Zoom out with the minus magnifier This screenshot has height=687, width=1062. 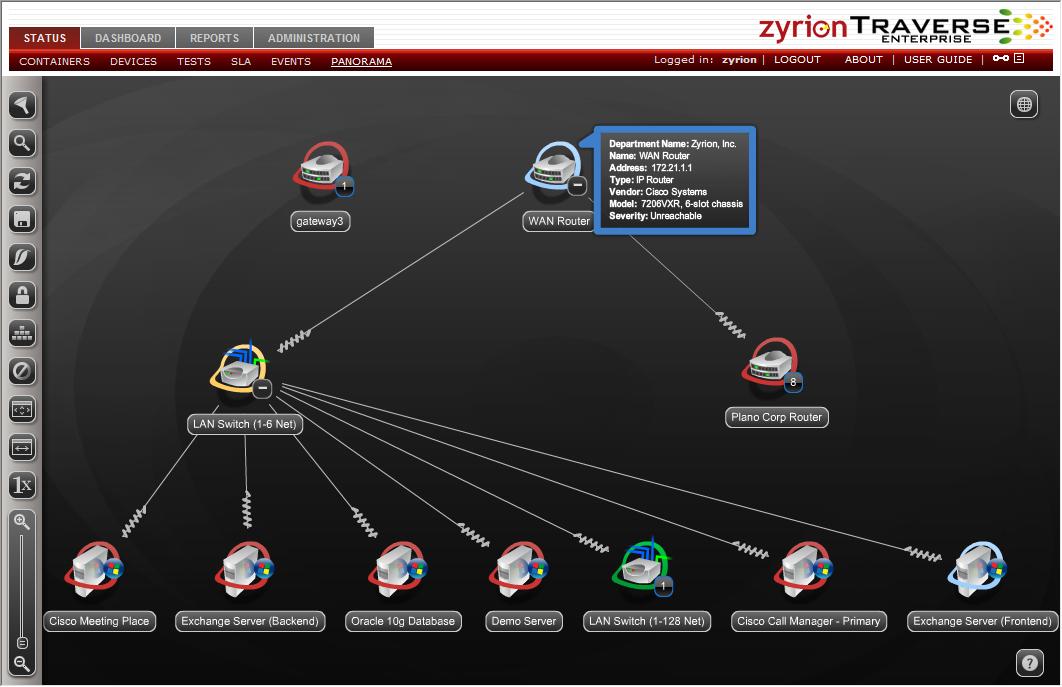point(22,663)
